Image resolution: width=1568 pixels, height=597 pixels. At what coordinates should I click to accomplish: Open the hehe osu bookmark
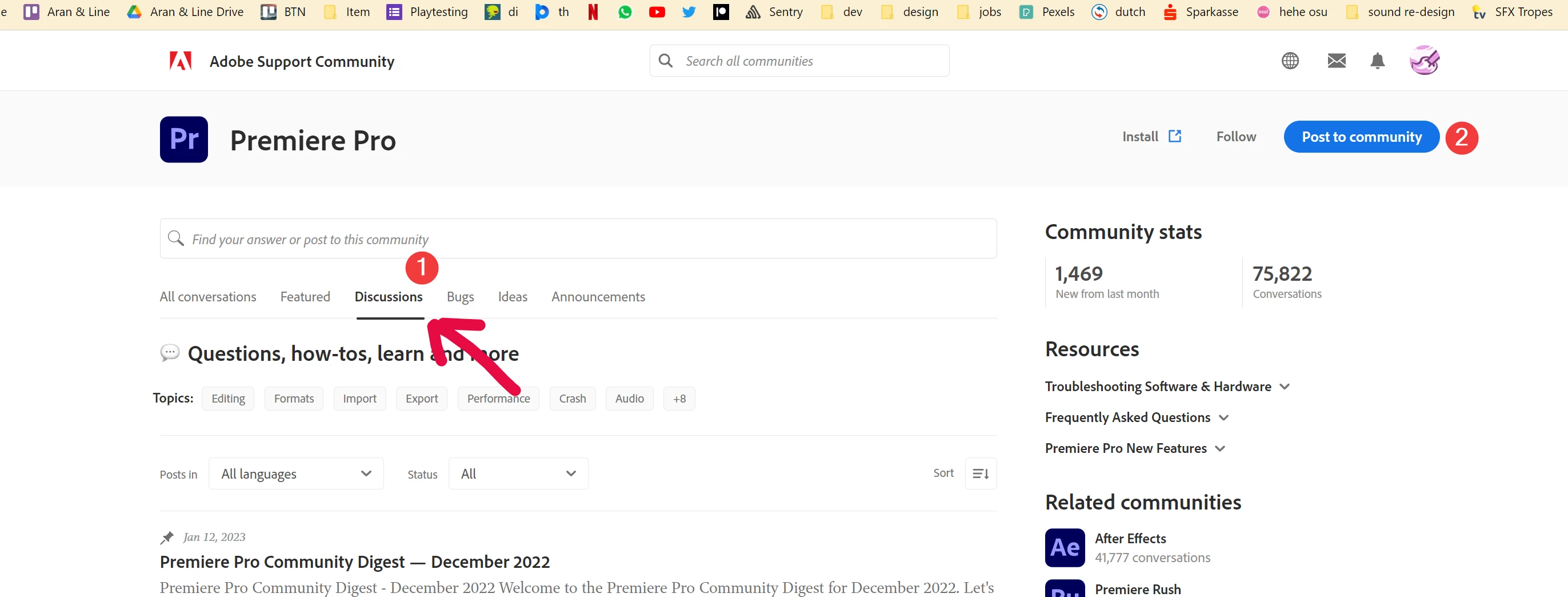coord(1291,11)
